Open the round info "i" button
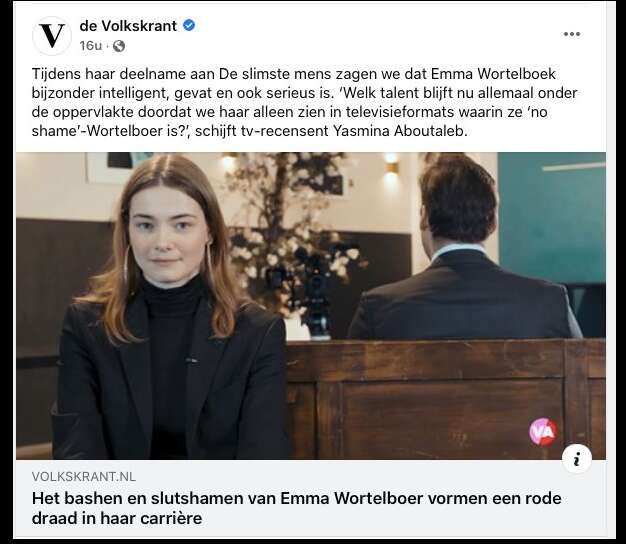 point(576,459)
